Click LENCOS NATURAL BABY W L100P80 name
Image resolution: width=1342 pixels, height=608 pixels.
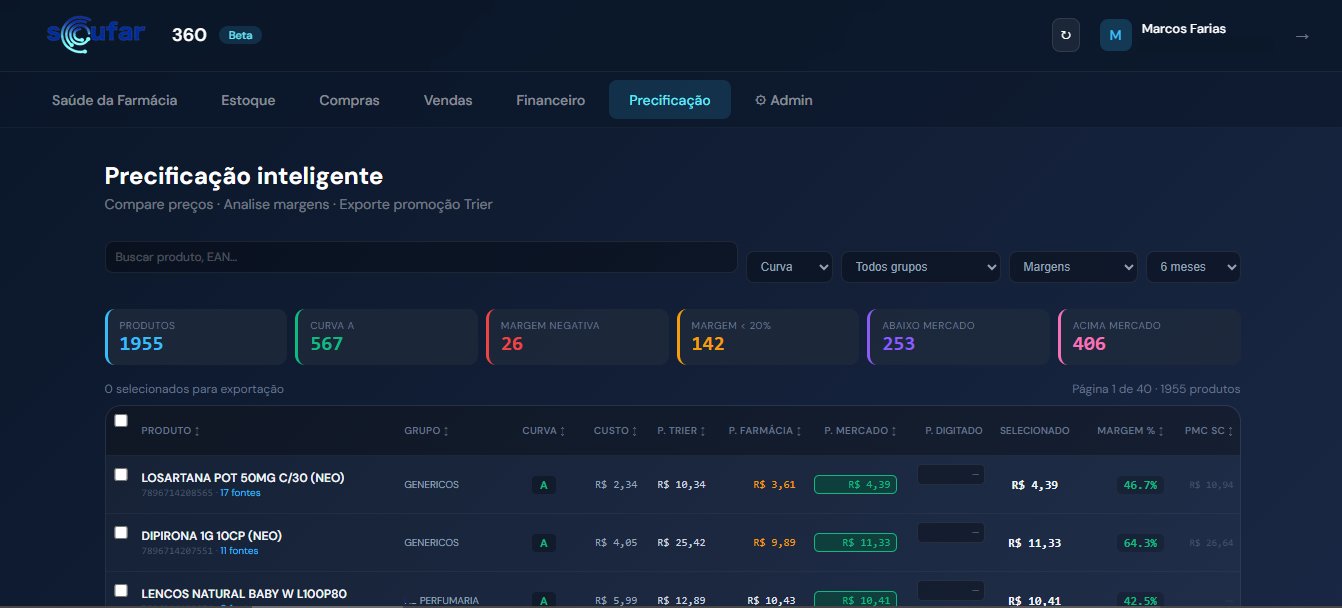tap(244, 594)
